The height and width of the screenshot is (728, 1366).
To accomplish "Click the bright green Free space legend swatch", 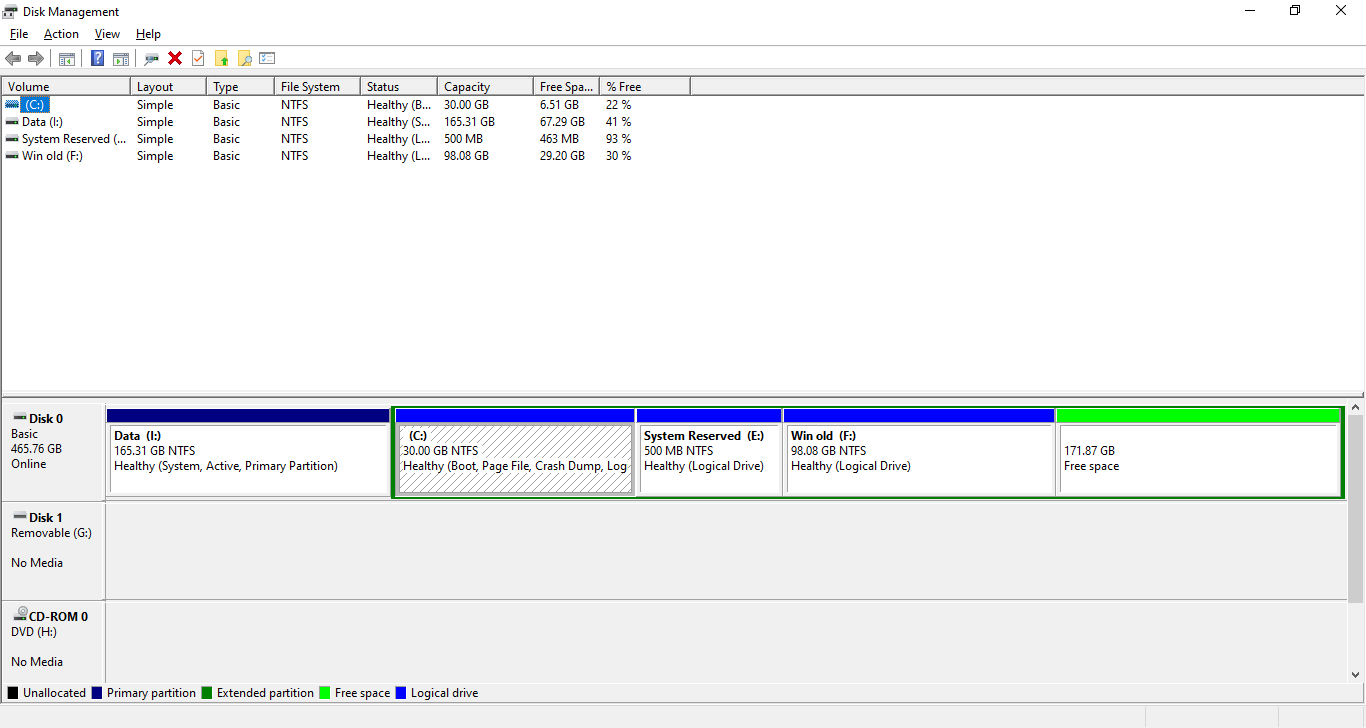I will [x=325, y=692].
